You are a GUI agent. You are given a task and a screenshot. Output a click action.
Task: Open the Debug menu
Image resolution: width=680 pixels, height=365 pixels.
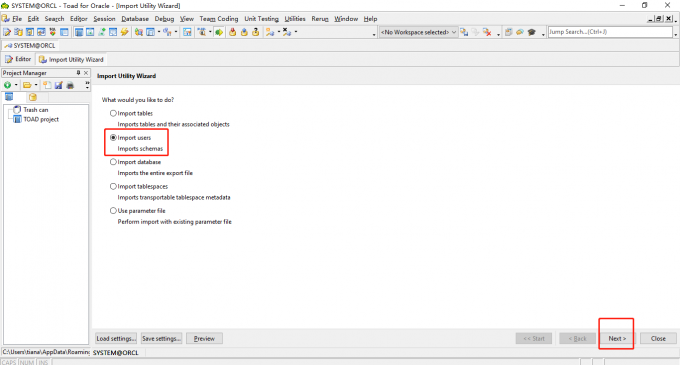tap(164, 19)
